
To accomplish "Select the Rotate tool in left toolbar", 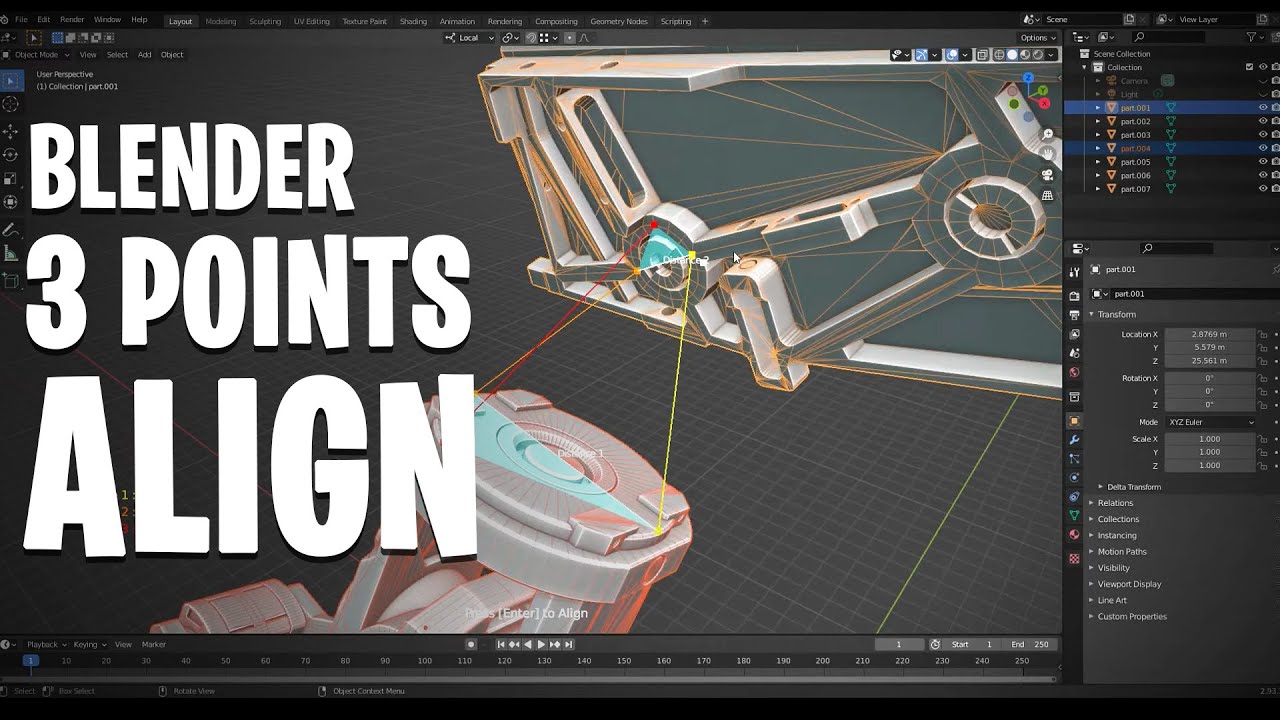I will [x=11, y=155].
